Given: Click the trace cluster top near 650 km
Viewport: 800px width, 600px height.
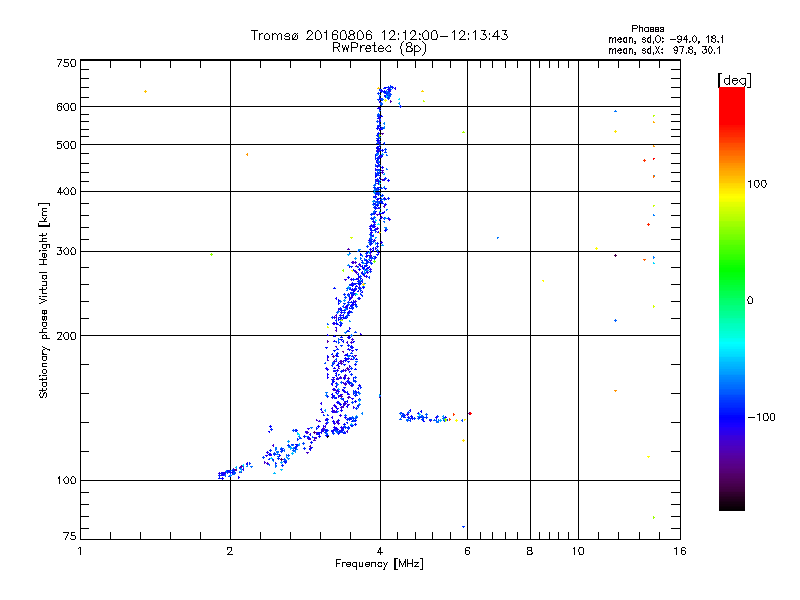Looking at the screenshot, I should 387,94.
